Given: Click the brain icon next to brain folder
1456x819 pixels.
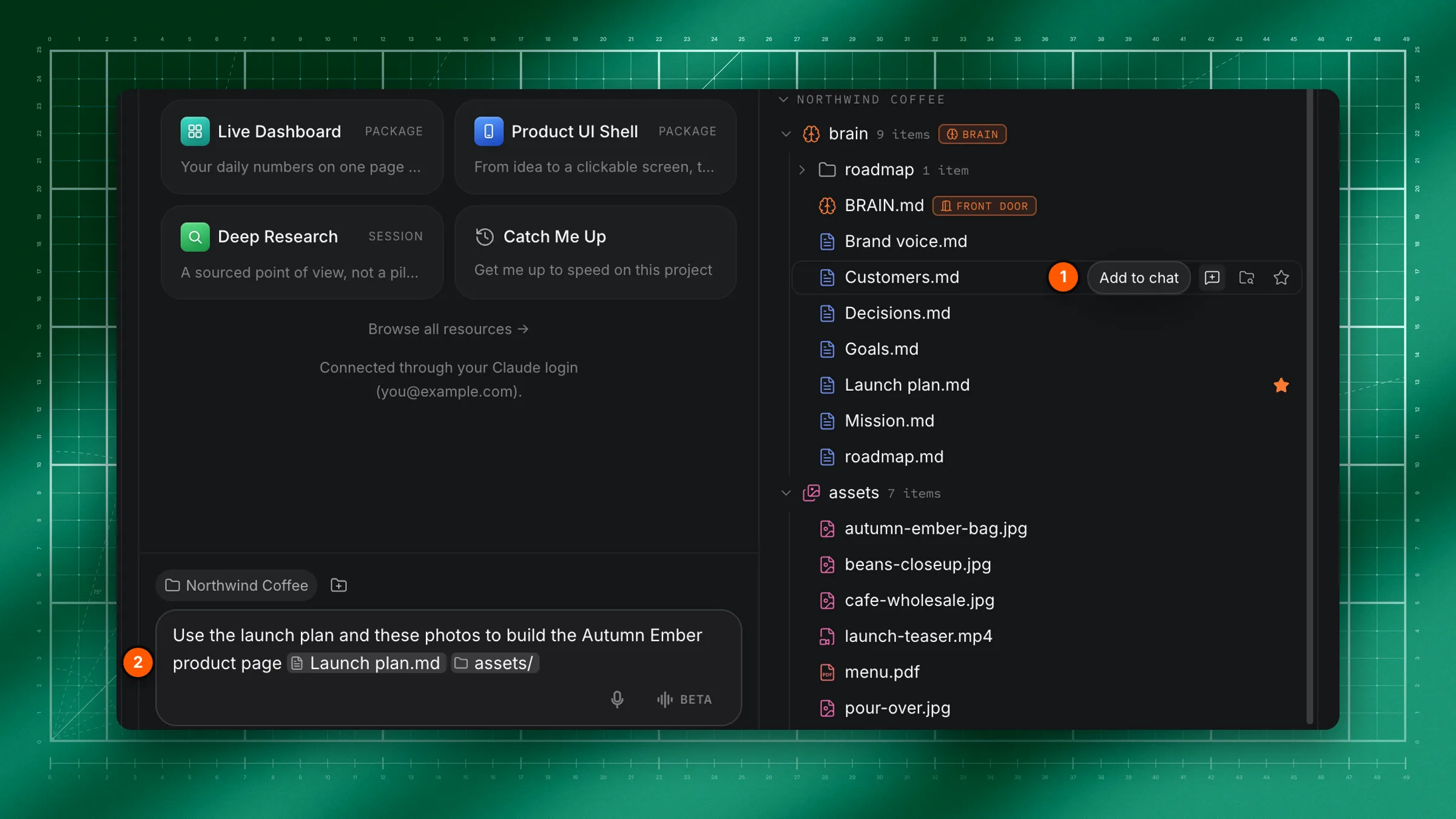Looking at the screenshot, I should [x=811, y=134].
